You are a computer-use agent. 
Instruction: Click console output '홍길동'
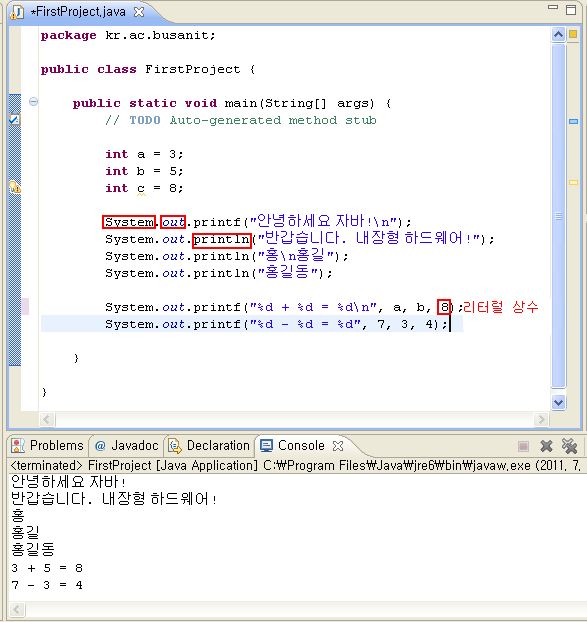(33, 549)
